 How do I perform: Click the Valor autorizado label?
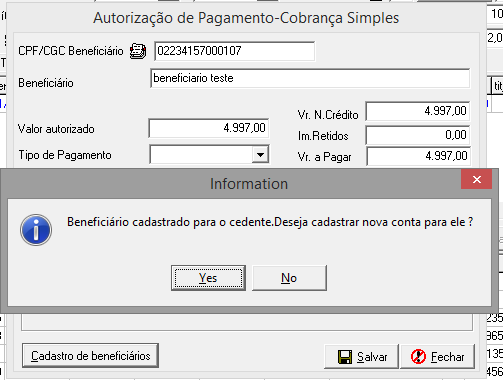pyautogui.click(x=56, y=129)
